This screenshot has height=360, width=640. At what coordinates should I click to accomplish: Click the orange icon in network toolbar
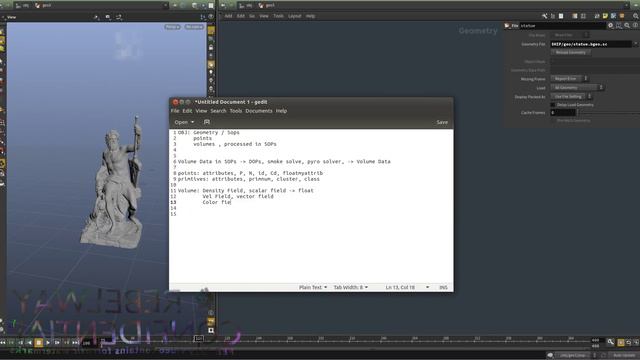click(622, 16)
